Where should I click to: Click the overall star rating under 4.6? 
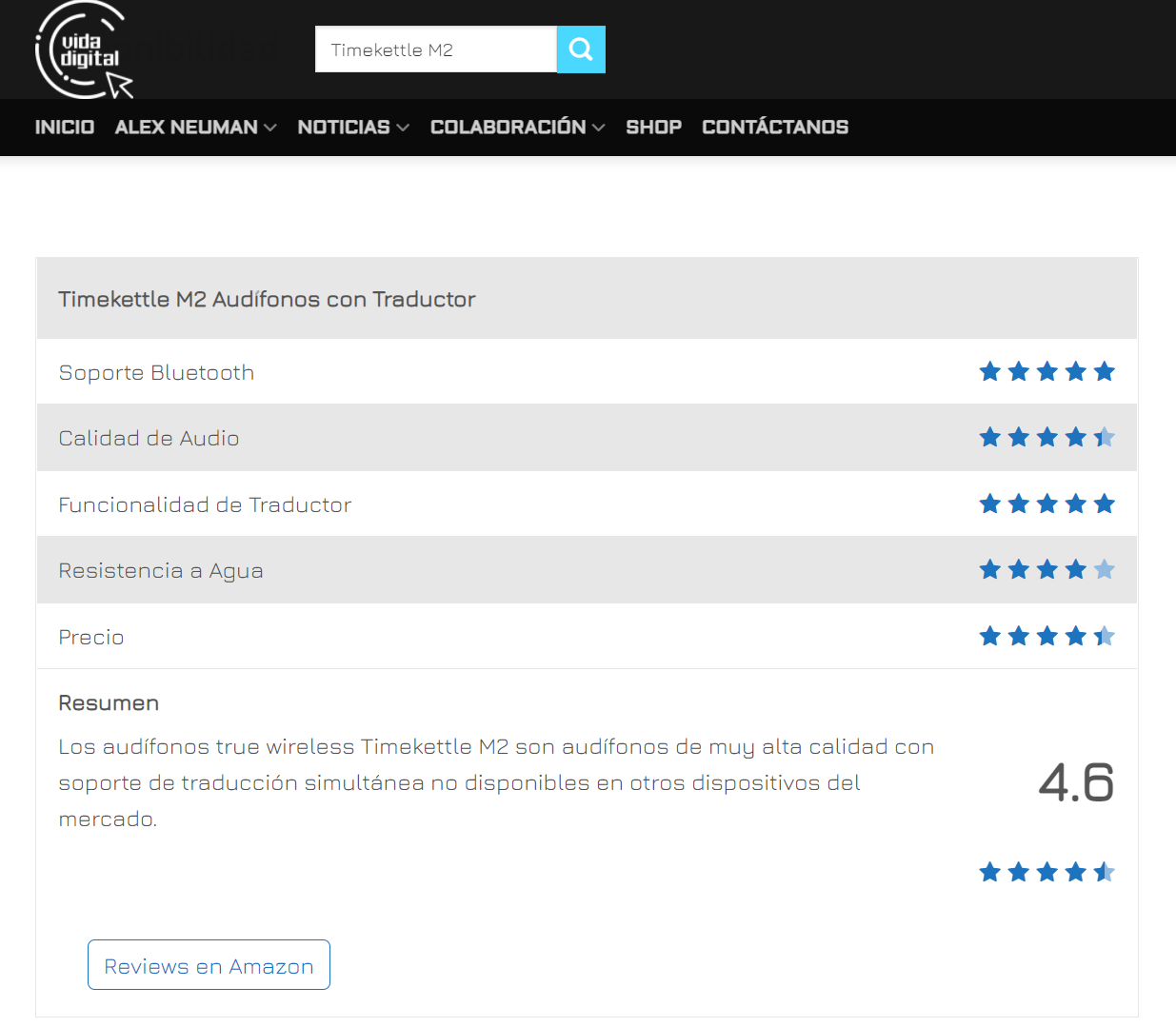1046,872
